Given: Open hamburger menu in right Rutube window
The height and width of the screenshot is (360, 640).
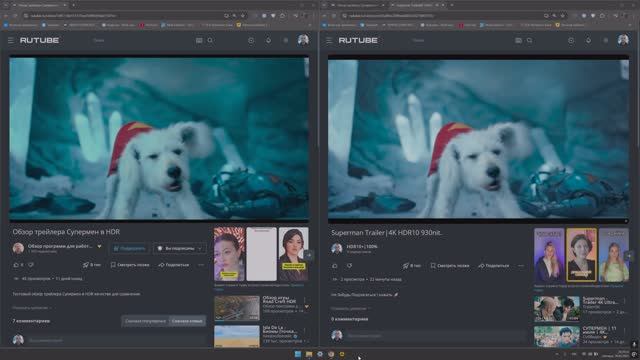Looking at the screenshot, I should pyautogui.click(x=329, y=40).
